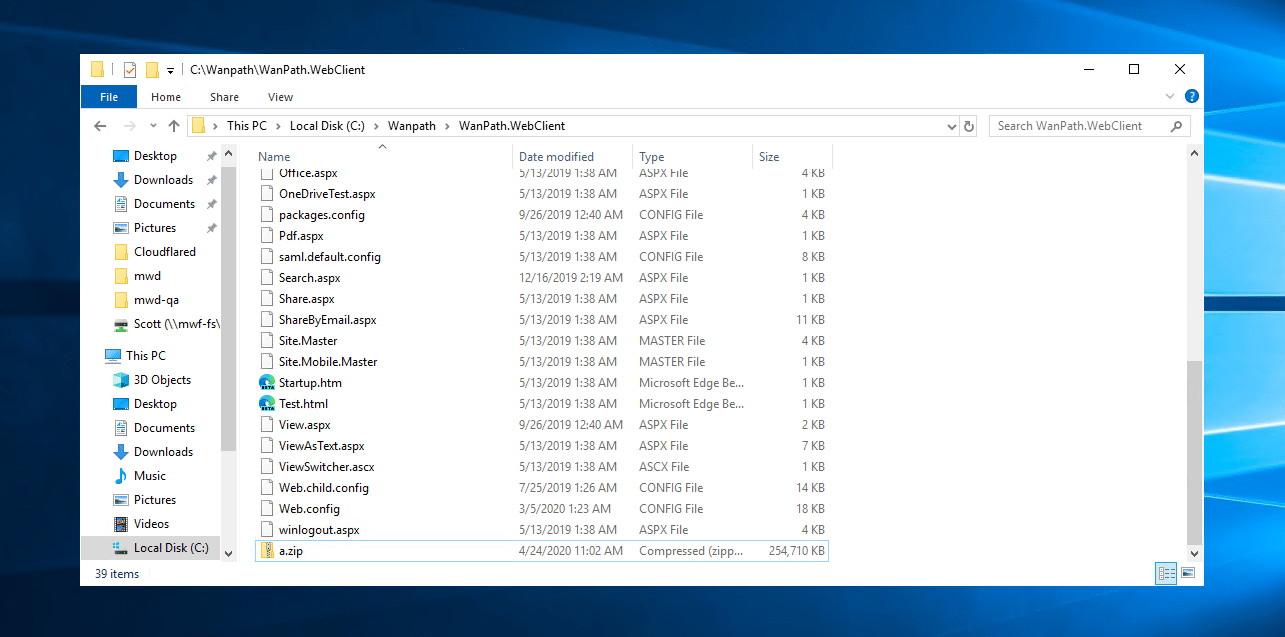Click the Wanpath breadcrumb in address bar
This screenshot has width=1285, height=637.
412,126
